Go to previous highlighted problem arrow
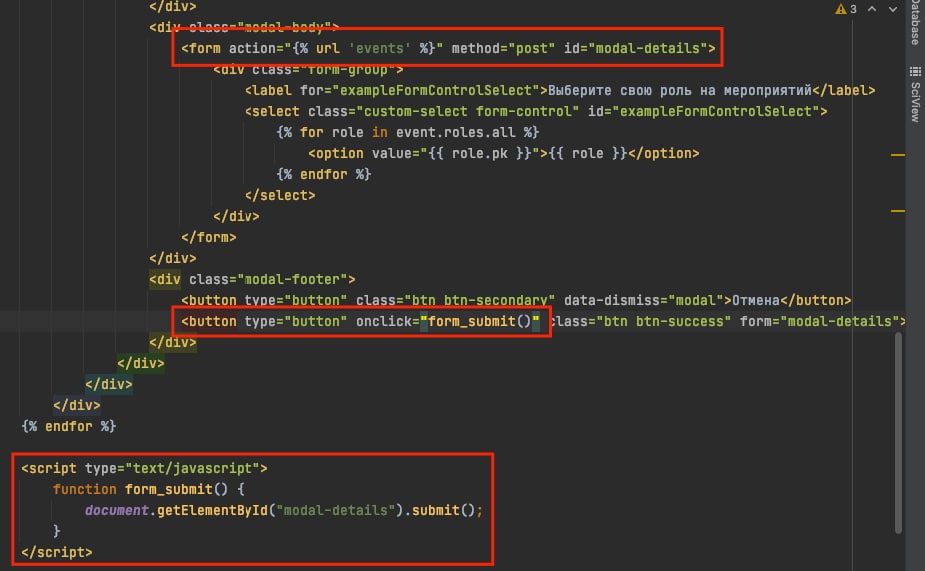925x571 pixels. tap(872, 9)
